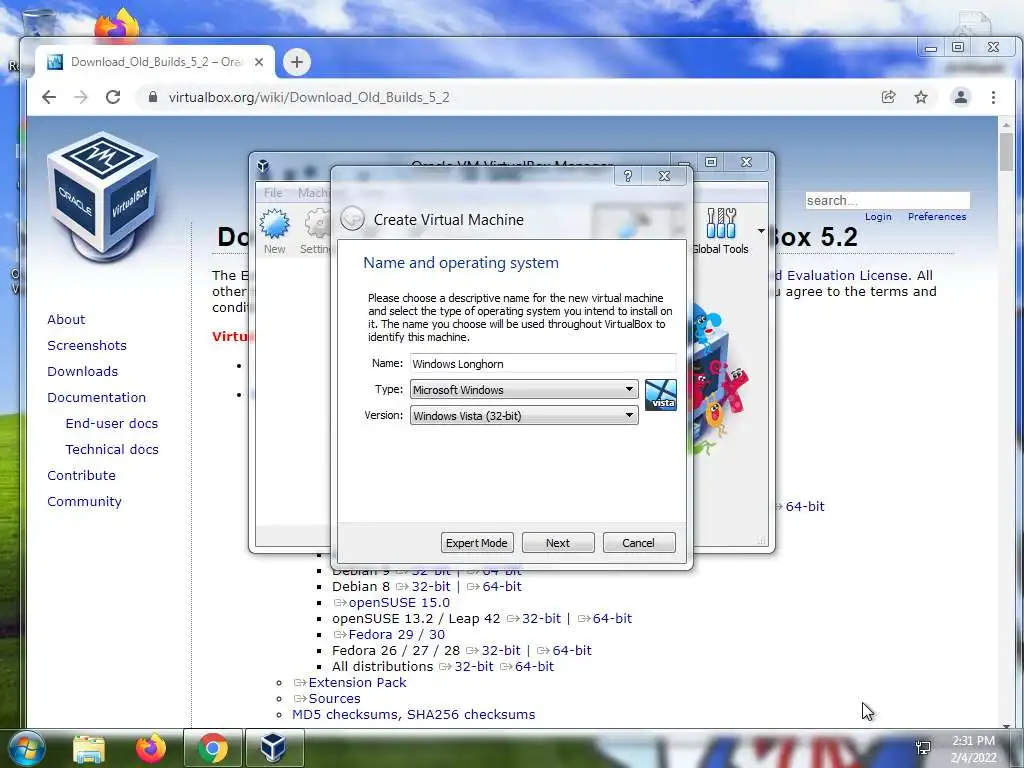This screenshot has height=768, width=1024.
Task: Switch to VirtualBox in the taskbar
Action: coord(274,748)
